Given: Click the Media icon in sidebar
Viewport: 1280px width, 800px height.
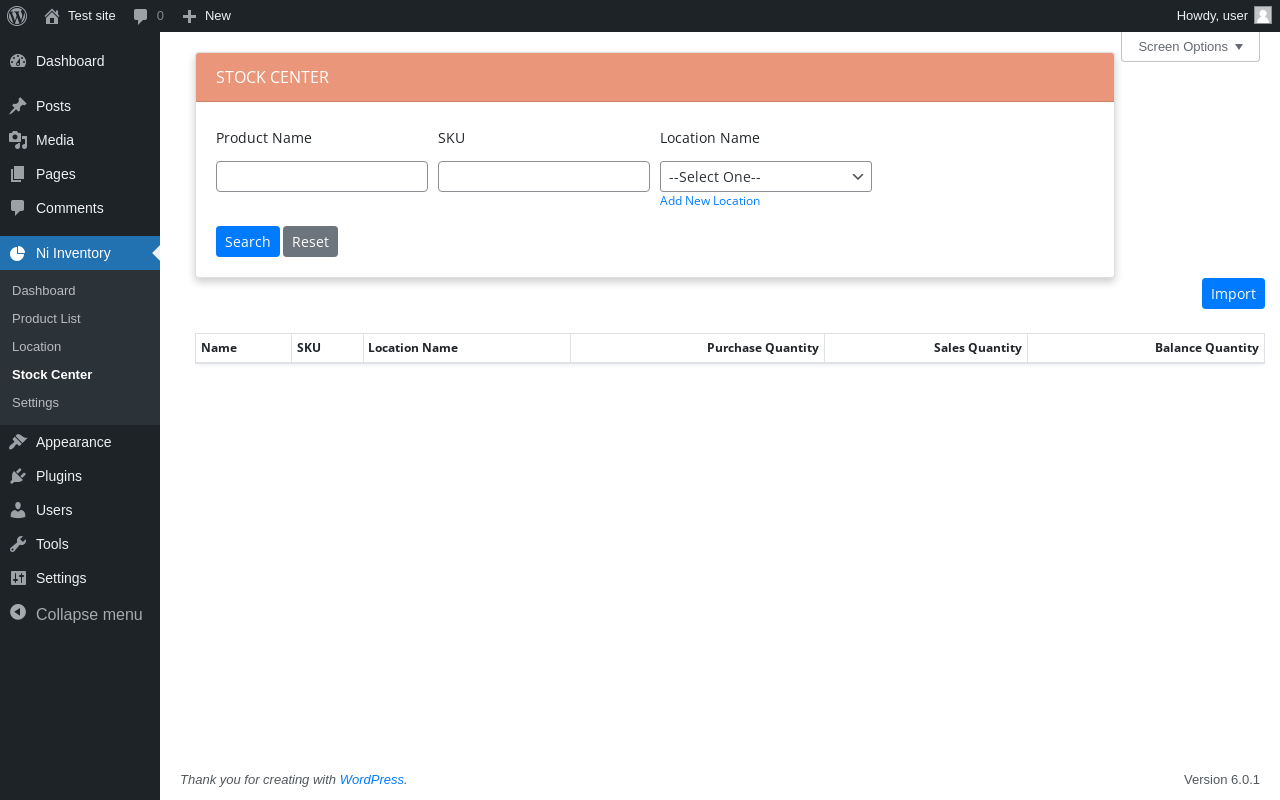Looking at the screenshot, I should click(18, 140).
